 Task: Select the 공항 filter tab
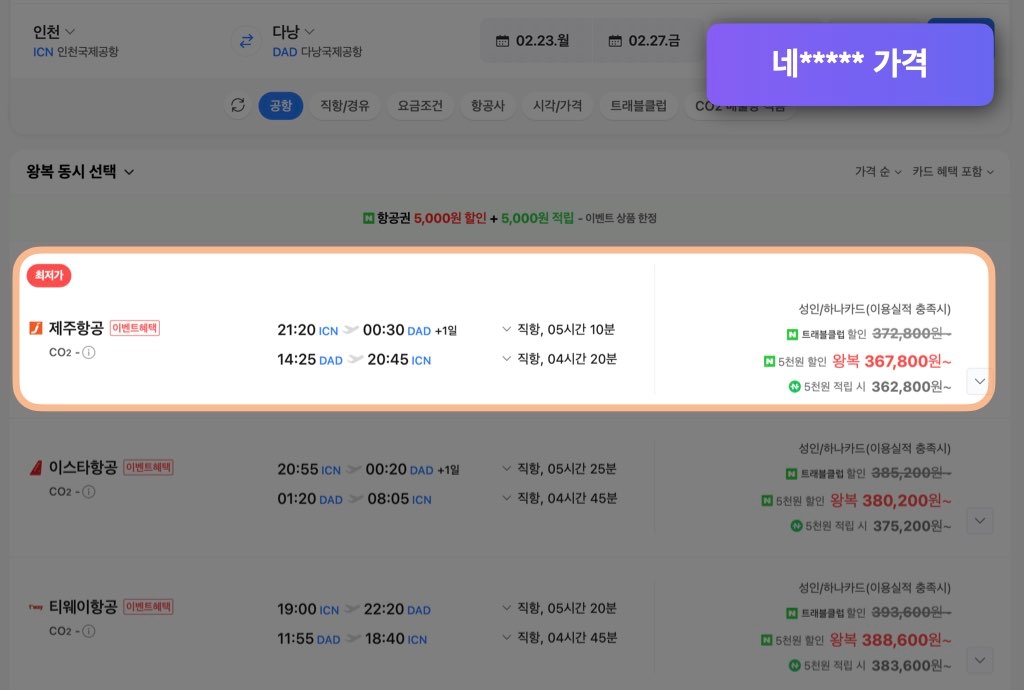coord(281,105)
